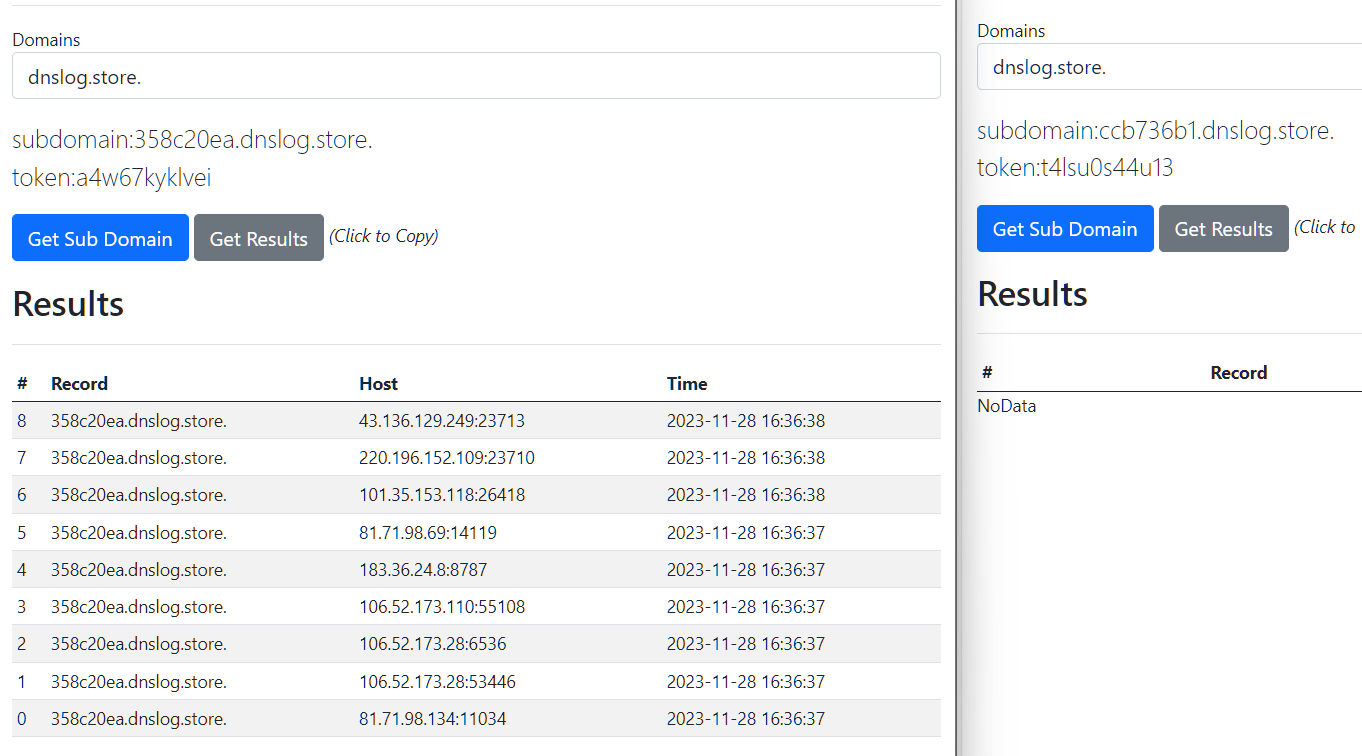
Task: Click Get Sub Domain below token a4w67kyklvei
Action: (100, 238)
